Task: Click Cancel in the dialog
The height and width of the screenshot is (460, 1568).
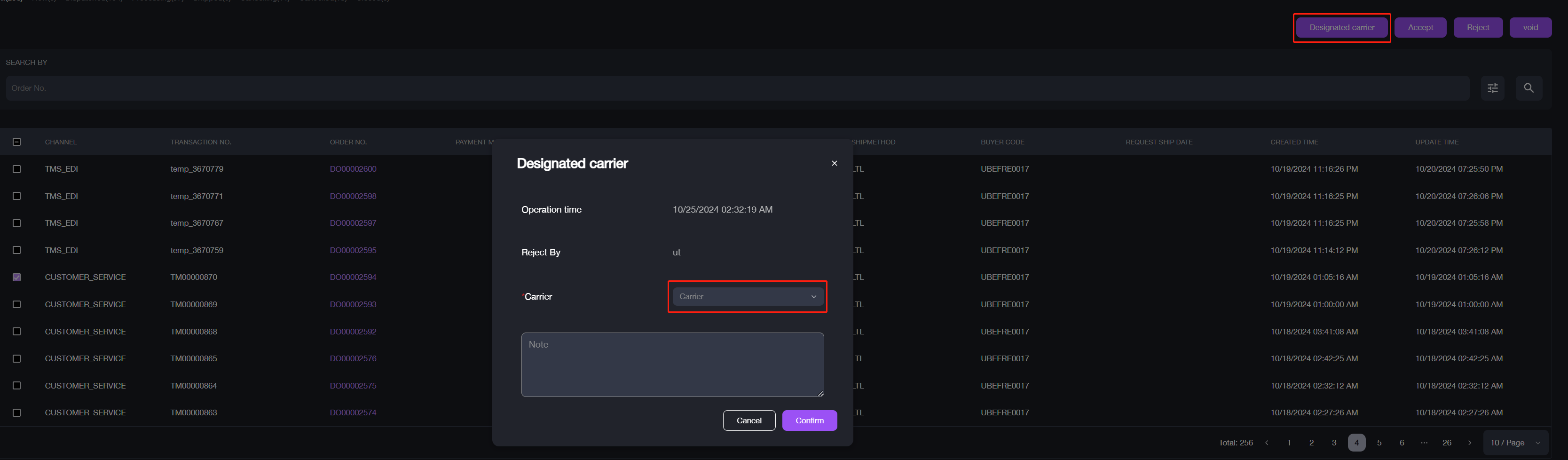Action: [749, 420]
